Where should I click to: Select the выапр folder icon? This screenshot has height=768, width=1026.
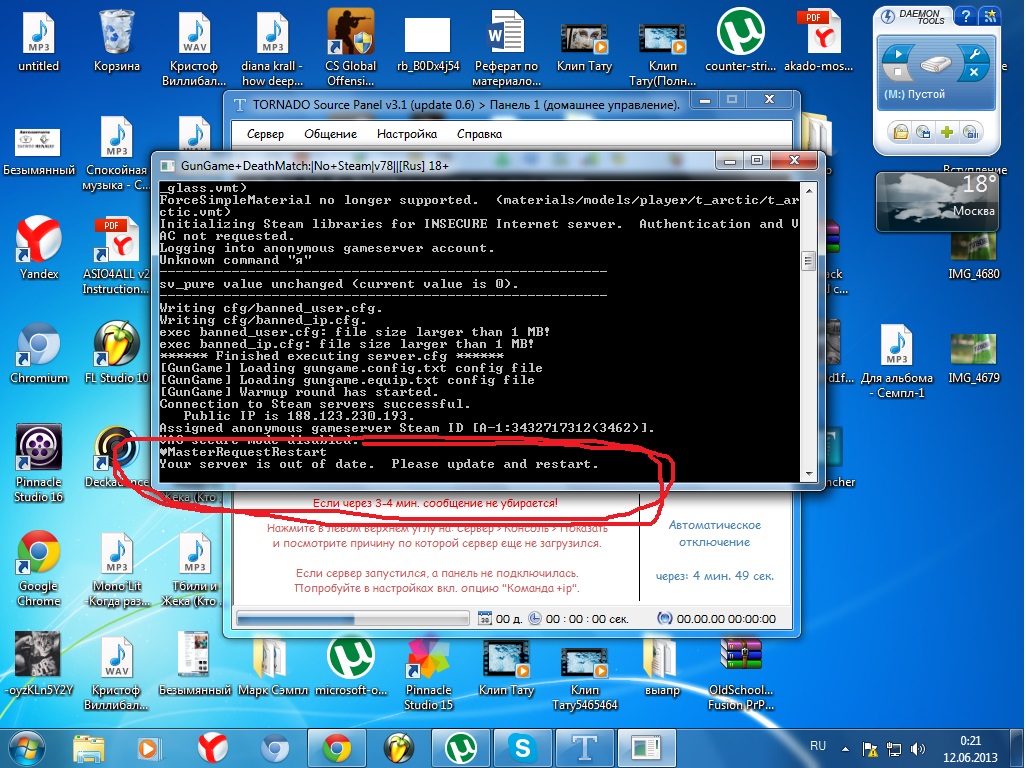662,667
